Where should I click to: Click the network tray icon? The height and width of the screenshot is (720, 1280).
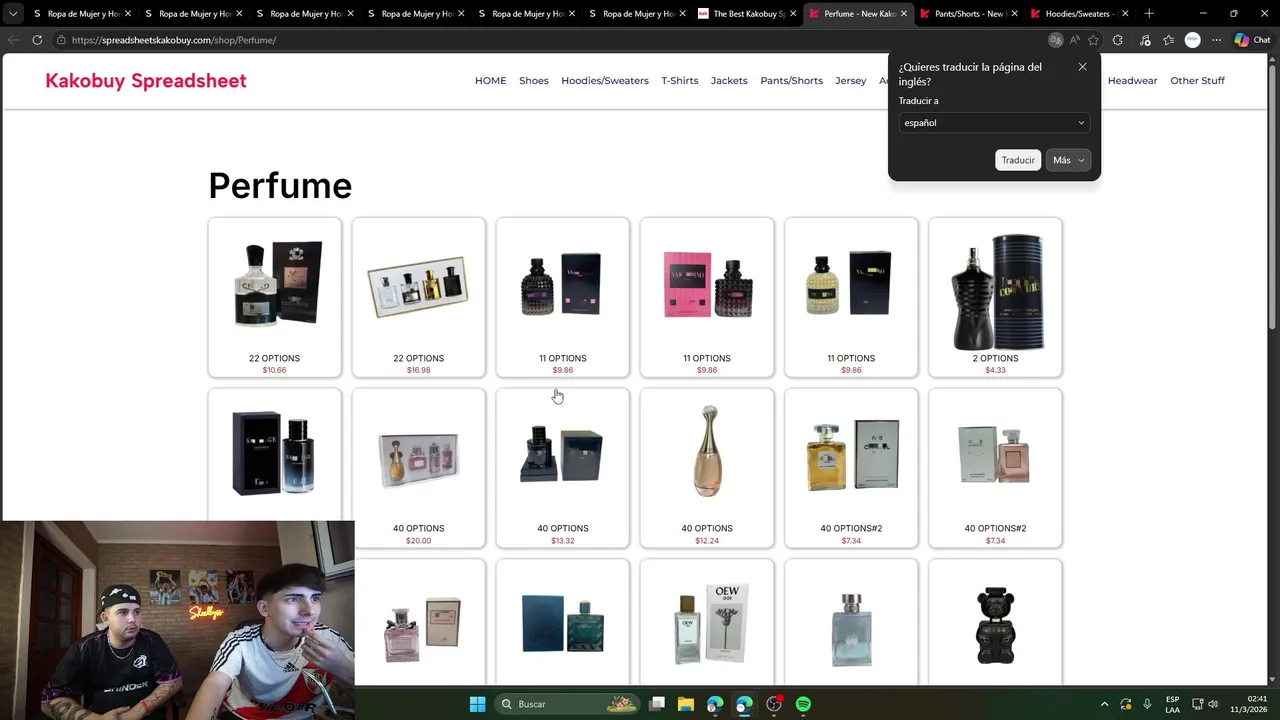(x=1198, y=704)
